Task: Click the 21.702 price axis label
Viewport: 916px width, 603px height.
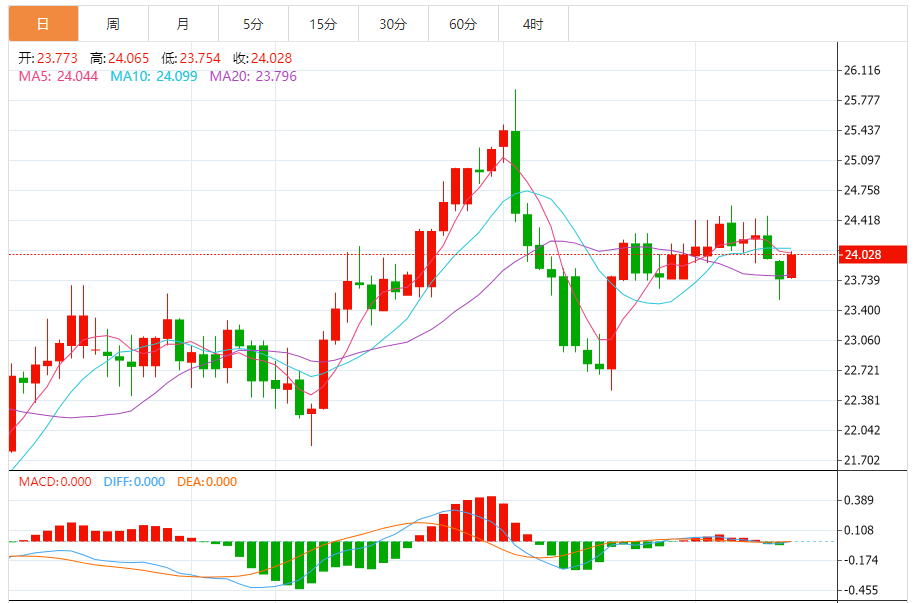Action: point(862,460)
